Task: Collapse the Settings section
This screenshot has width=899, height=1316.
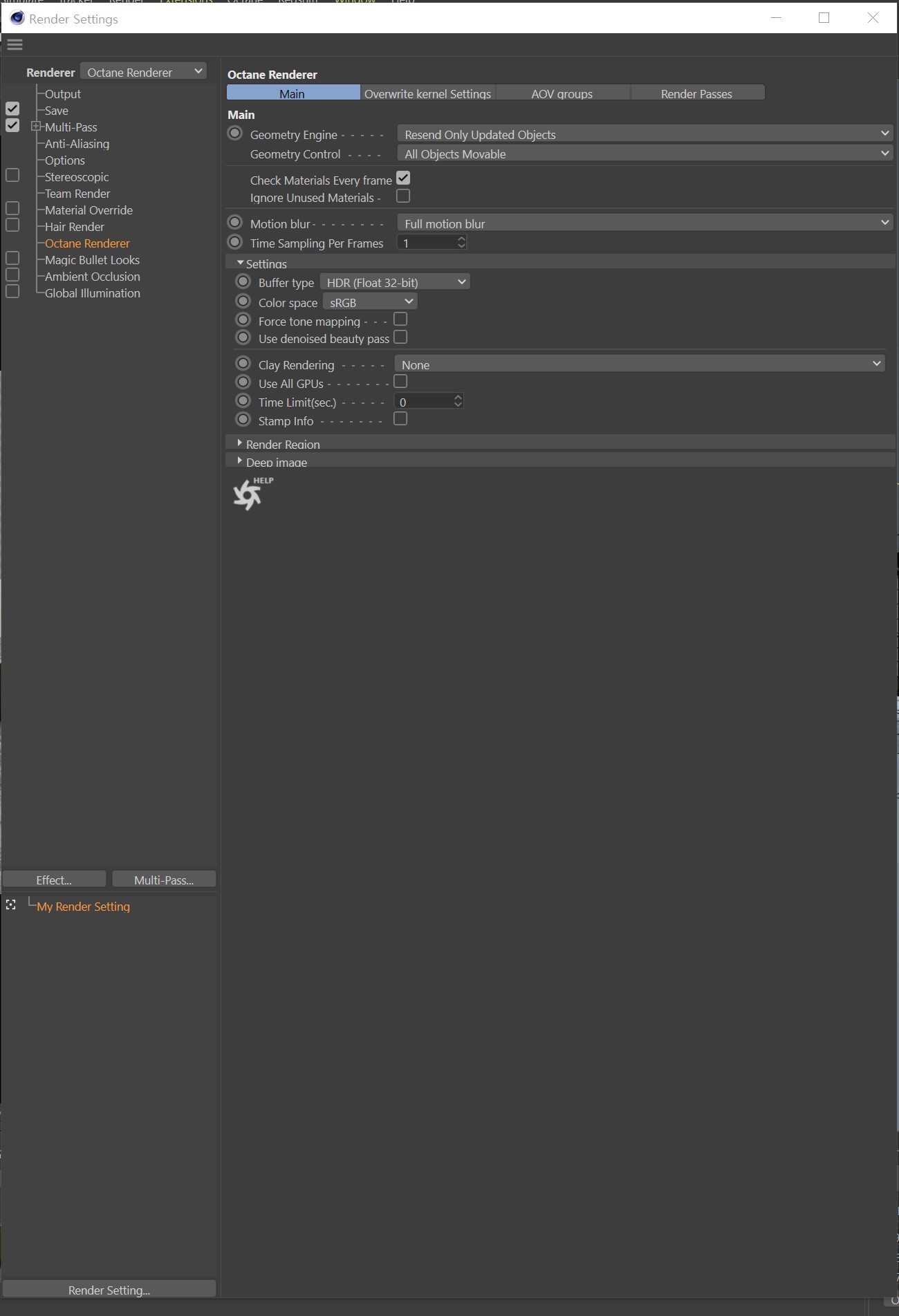Action: [x=240, y=263]
